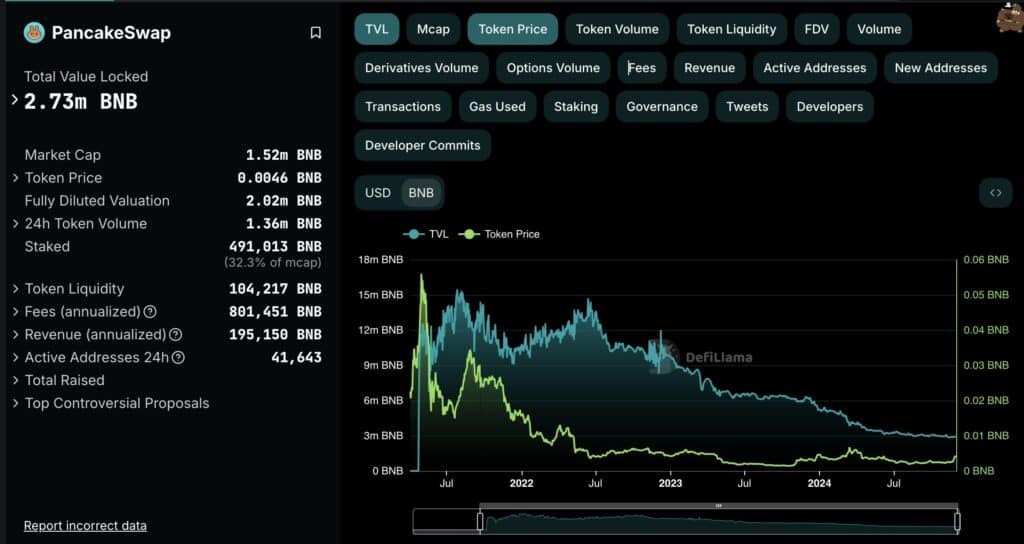
Task: Toggle the Token Price chart metric
Action: 513,29
